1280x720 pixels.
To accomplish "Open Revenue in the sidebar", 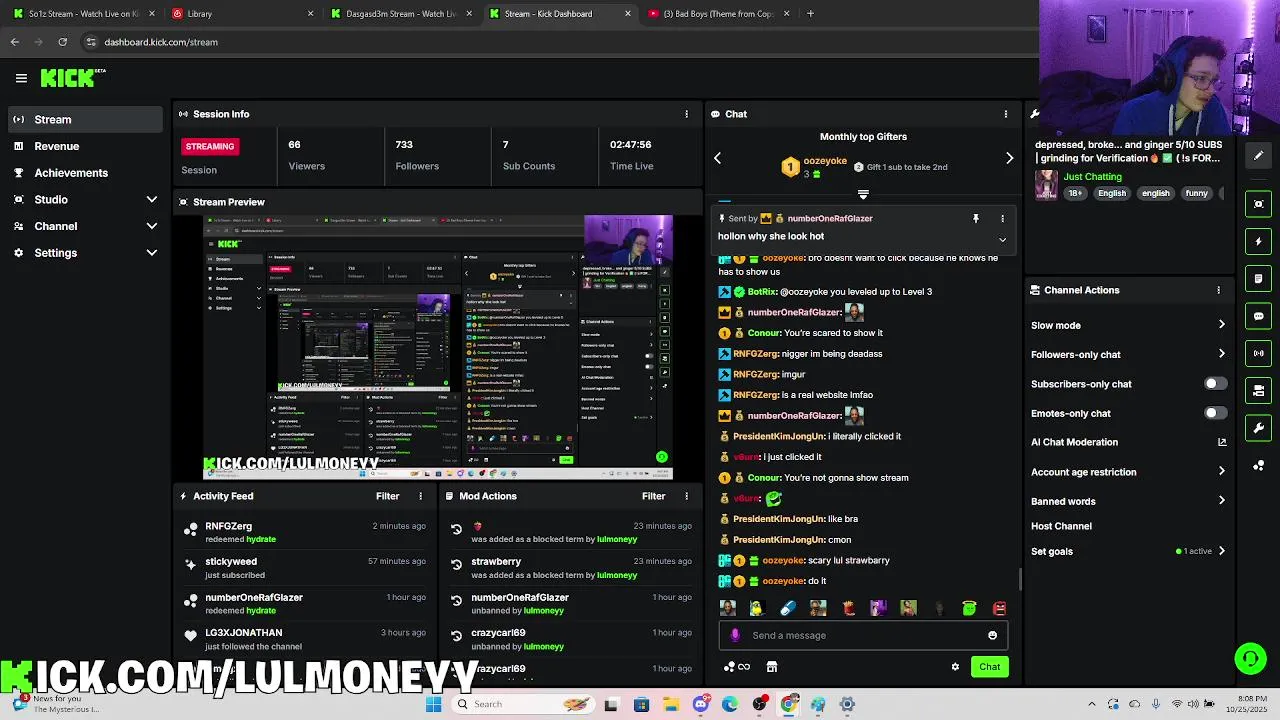I will (x=84, y=146).
